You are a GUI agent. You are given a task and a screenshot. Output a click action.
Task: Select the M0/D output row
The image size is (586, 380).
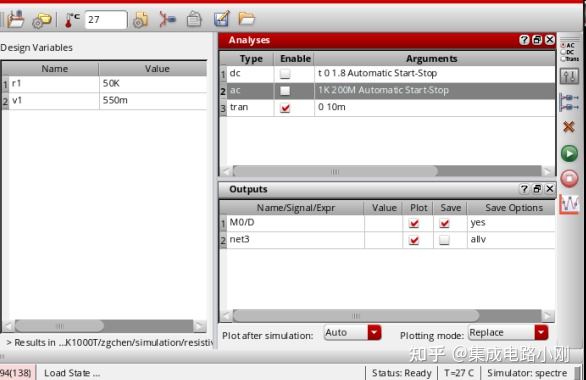point(387,223)
